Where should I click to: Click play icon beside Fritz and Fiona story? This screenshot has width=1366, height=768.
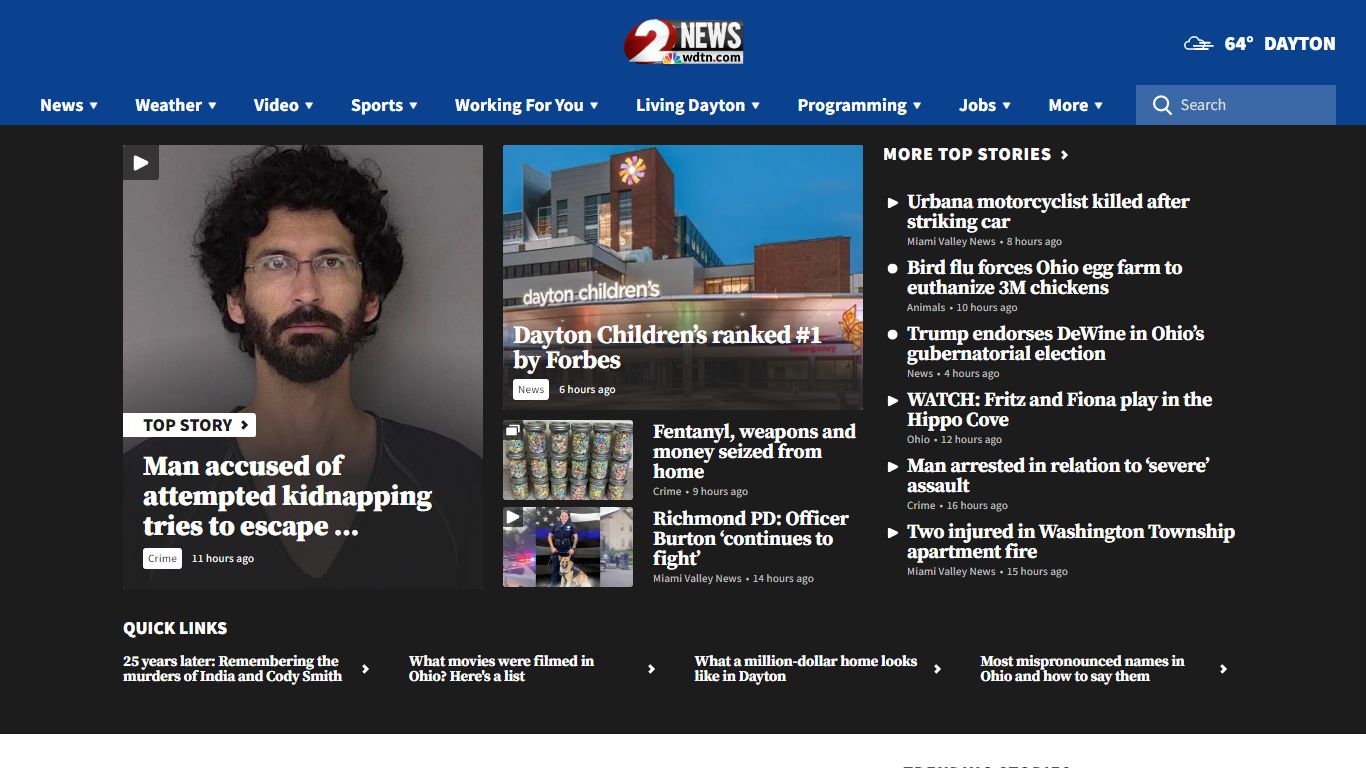[x=893, y=400]
